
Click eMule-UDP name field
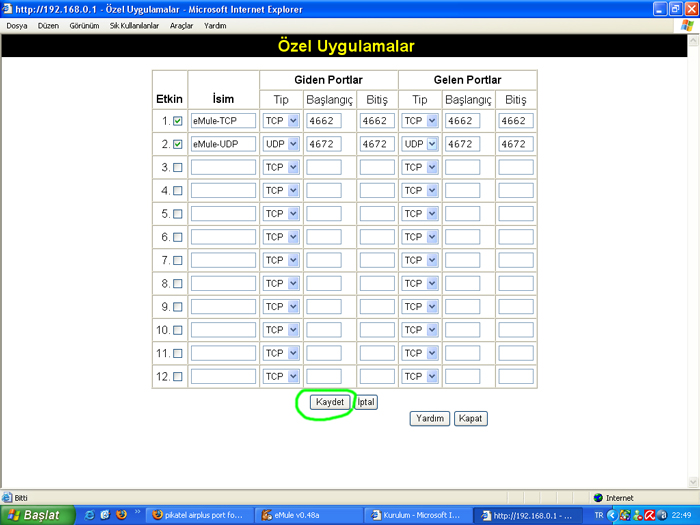point(223,144)
